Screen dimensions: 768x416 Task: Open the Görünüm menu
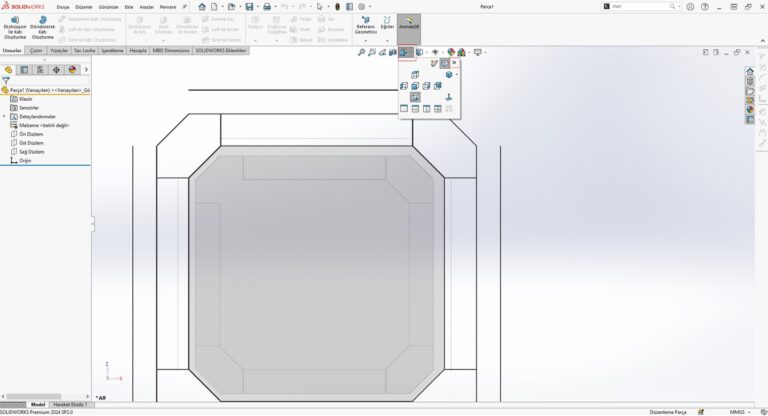tap(108, 6)
